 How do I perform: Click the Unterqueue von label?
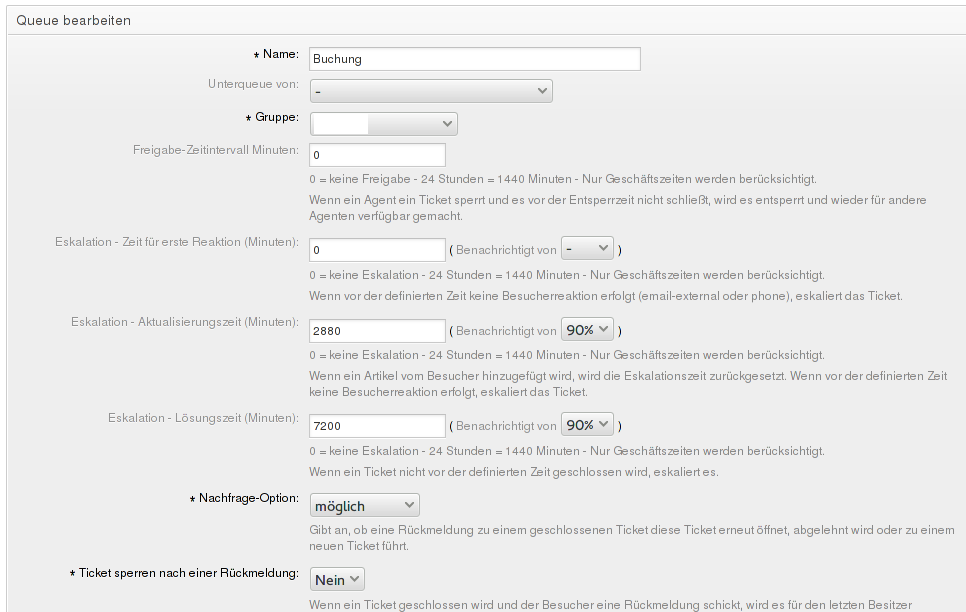(253, 84)
